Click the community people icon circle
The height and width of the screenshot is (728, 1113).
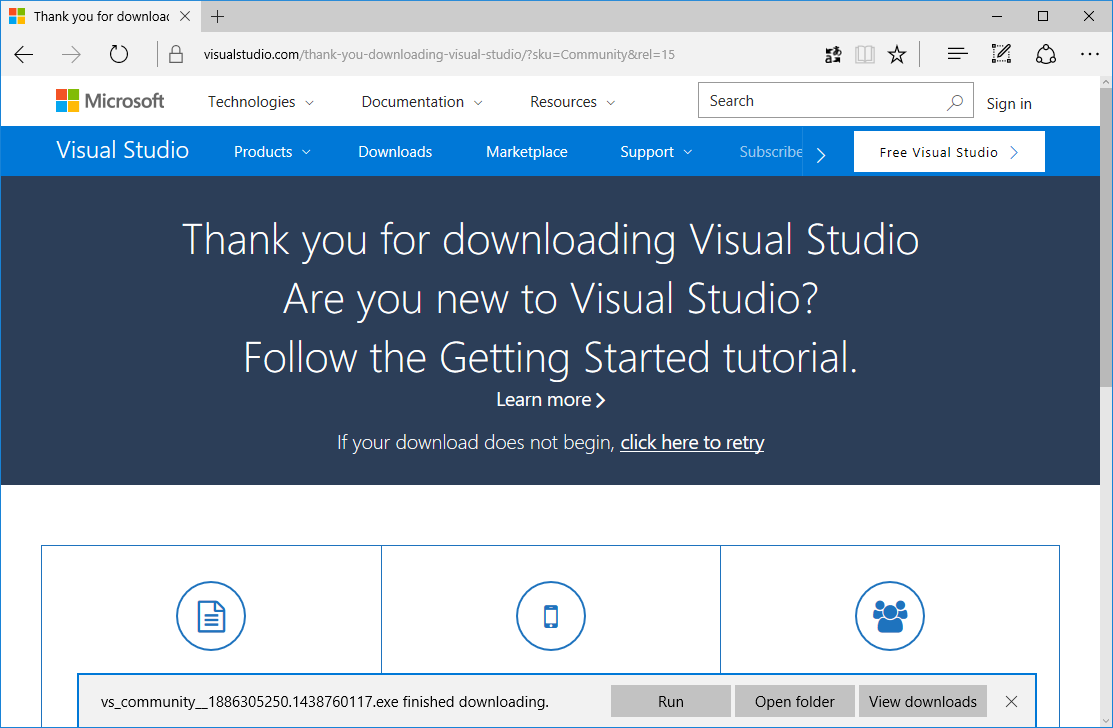[890, 616]
